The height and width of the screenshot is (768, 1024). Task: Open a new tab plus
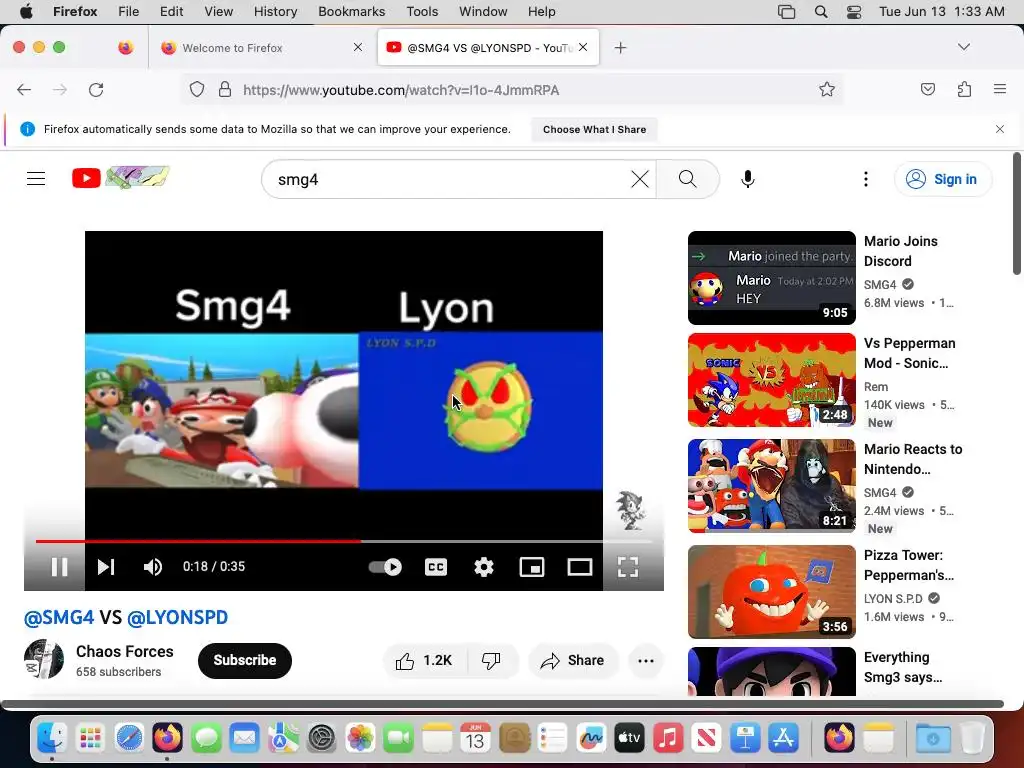pyautogui.click(x=620, y=48)
